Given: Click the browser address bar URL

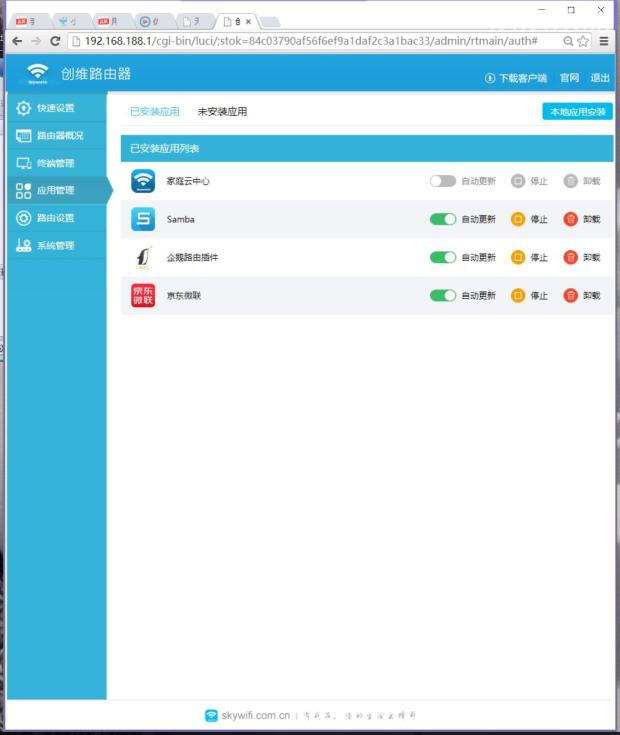Looking at the screenshot, I should (x=311, y=41).
